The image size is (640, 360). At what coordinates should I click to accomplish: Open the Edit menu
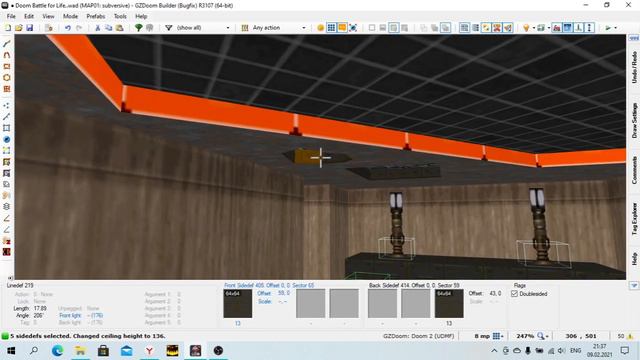click(29, 16)
